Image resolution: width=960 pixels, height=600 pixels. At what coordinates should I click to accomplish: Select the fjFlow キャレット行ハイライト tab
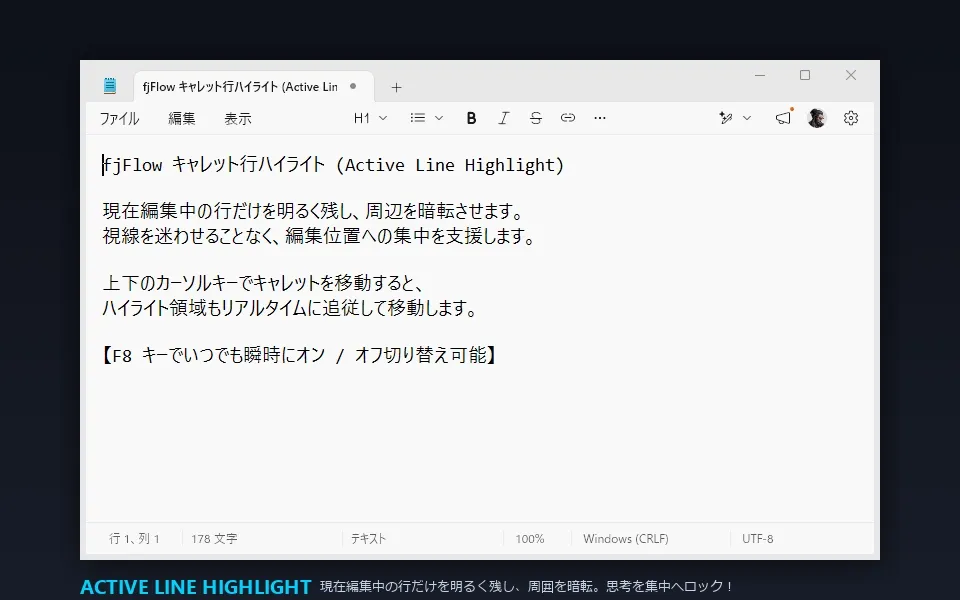(253, 87)
